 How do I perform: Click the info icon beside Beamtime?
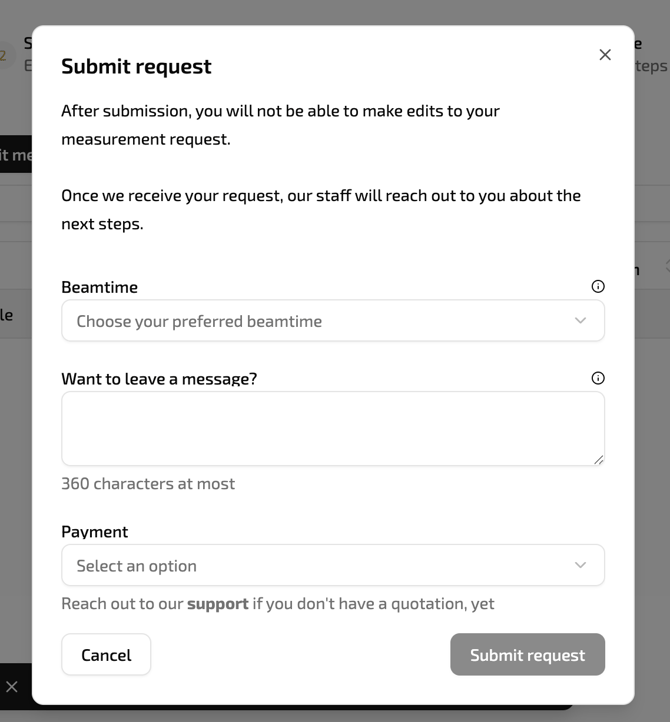pos(598,286)
